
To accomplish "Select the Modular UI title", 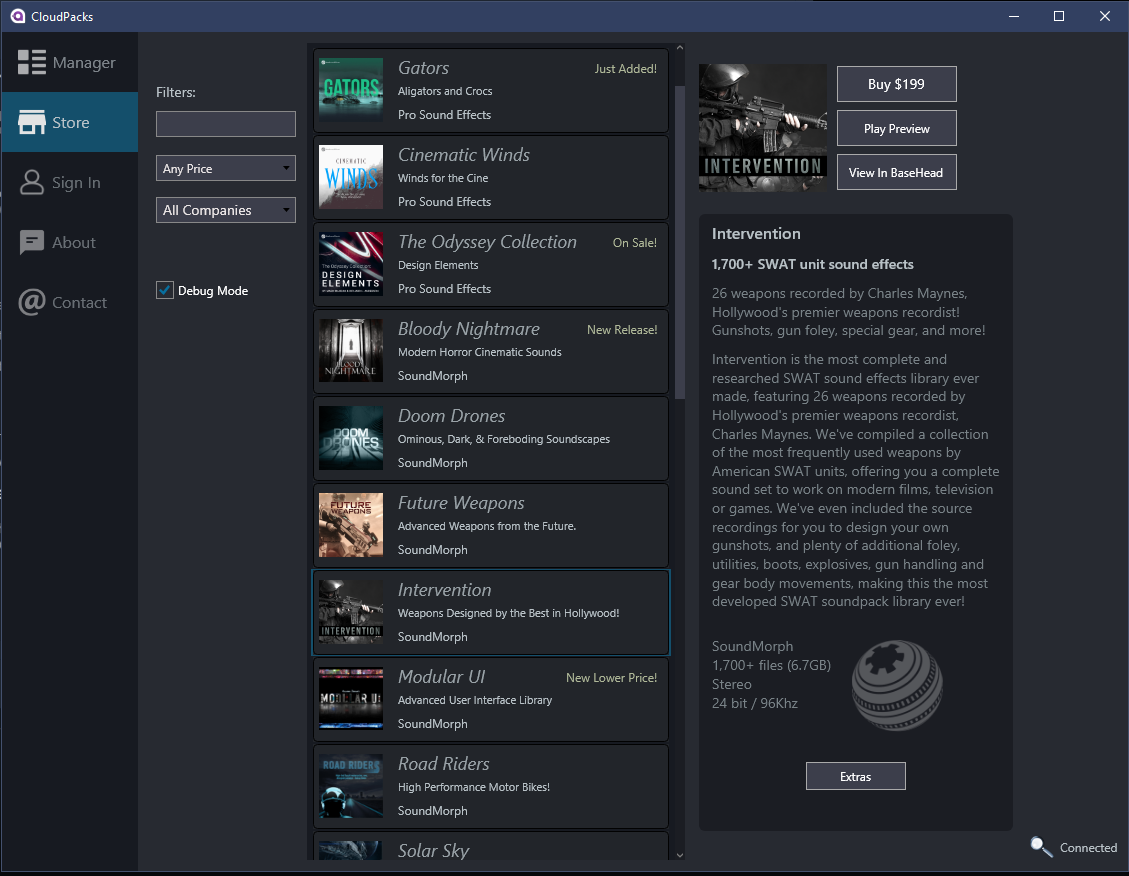I will (x=441, y=677).
